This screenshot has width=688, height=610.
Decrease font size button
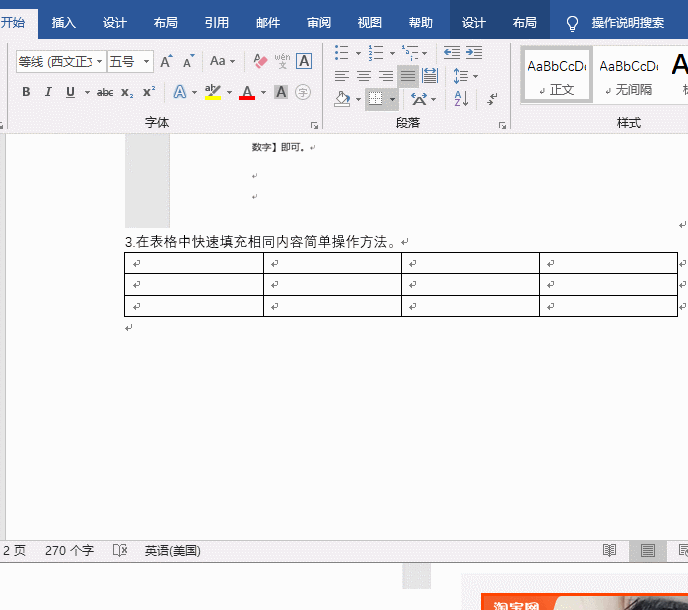click(x=188, y=61)
